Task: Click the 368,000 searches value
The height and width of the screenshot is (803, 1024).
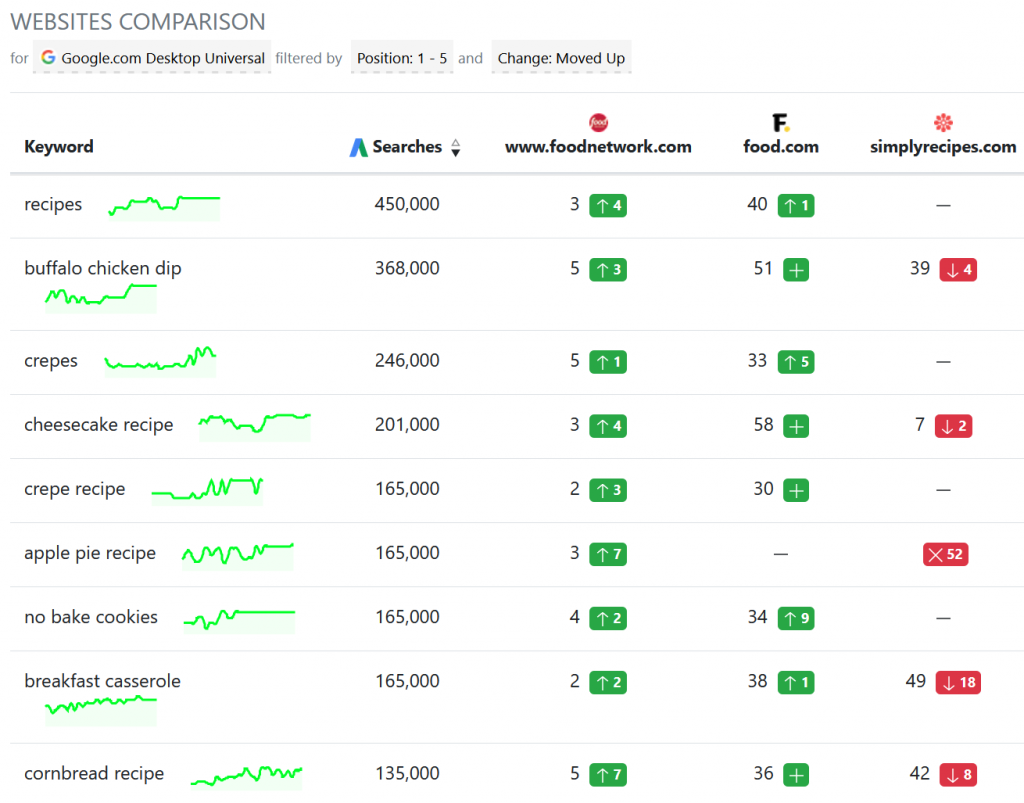Action: (x=407, y=268)
